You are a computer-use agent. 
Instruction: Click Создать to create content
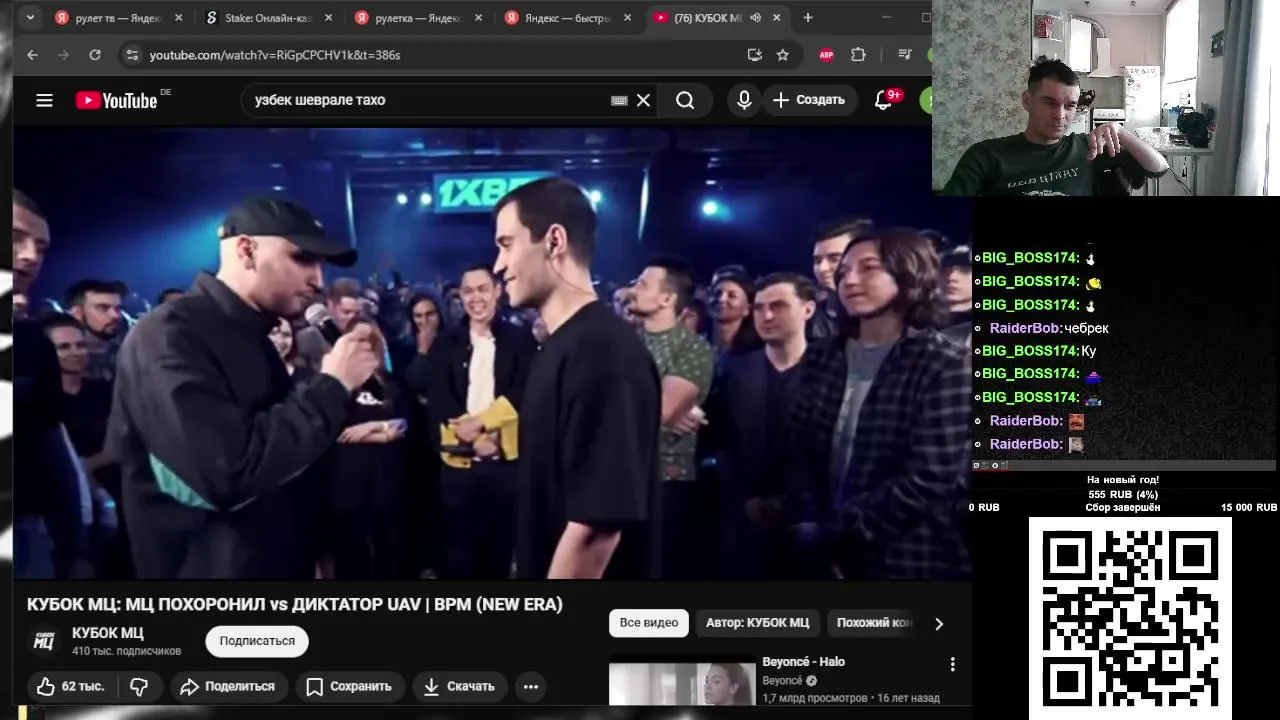point(808,100)
